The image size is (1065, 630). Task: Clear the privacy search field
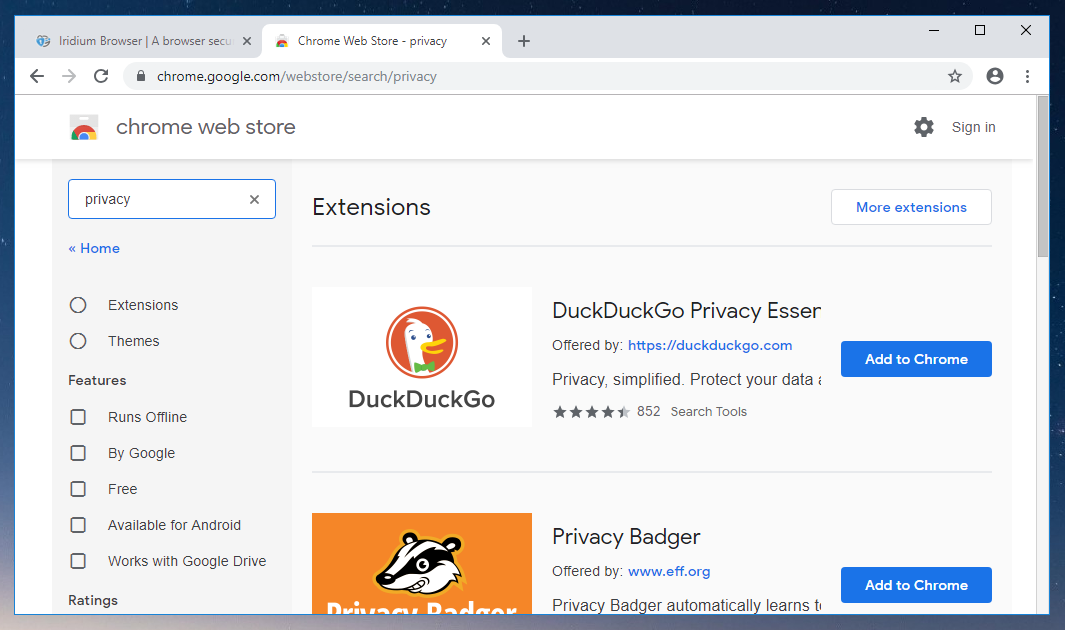click(x=254, y=199)
